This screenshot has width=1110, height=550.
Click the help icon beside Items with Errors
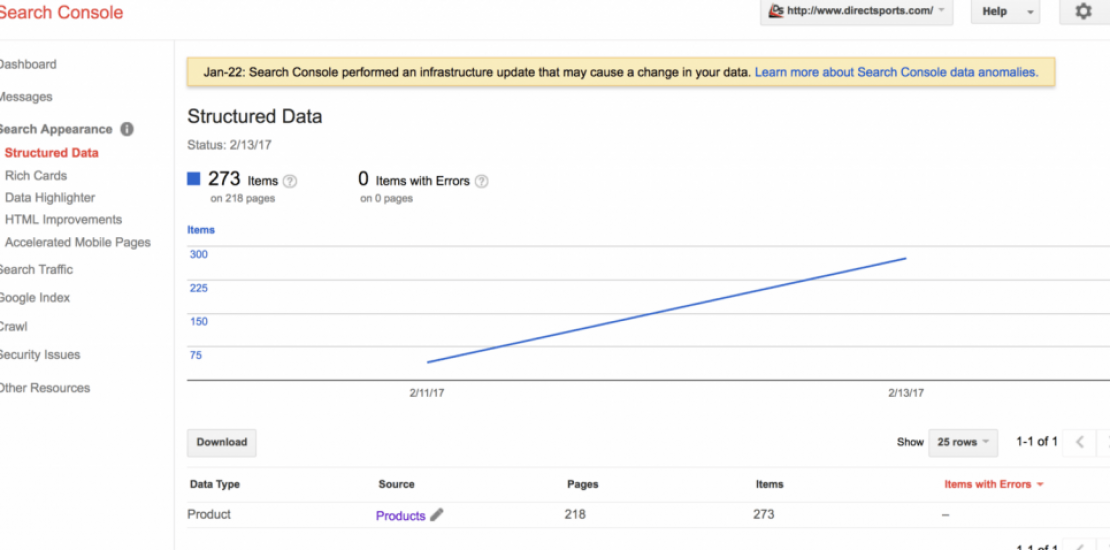click(x=481, y=181)
